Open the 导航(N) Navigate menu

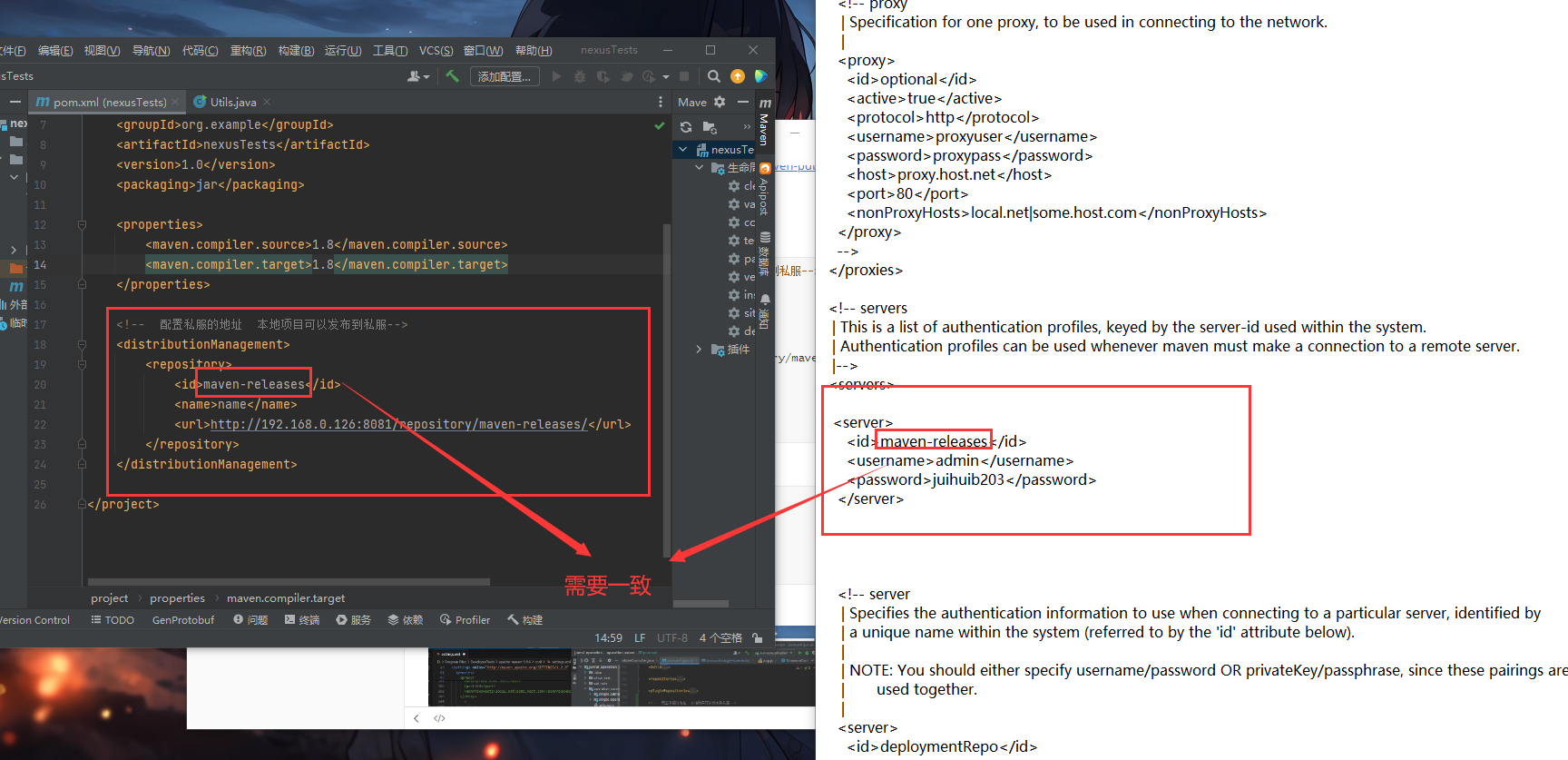[151, 50]
